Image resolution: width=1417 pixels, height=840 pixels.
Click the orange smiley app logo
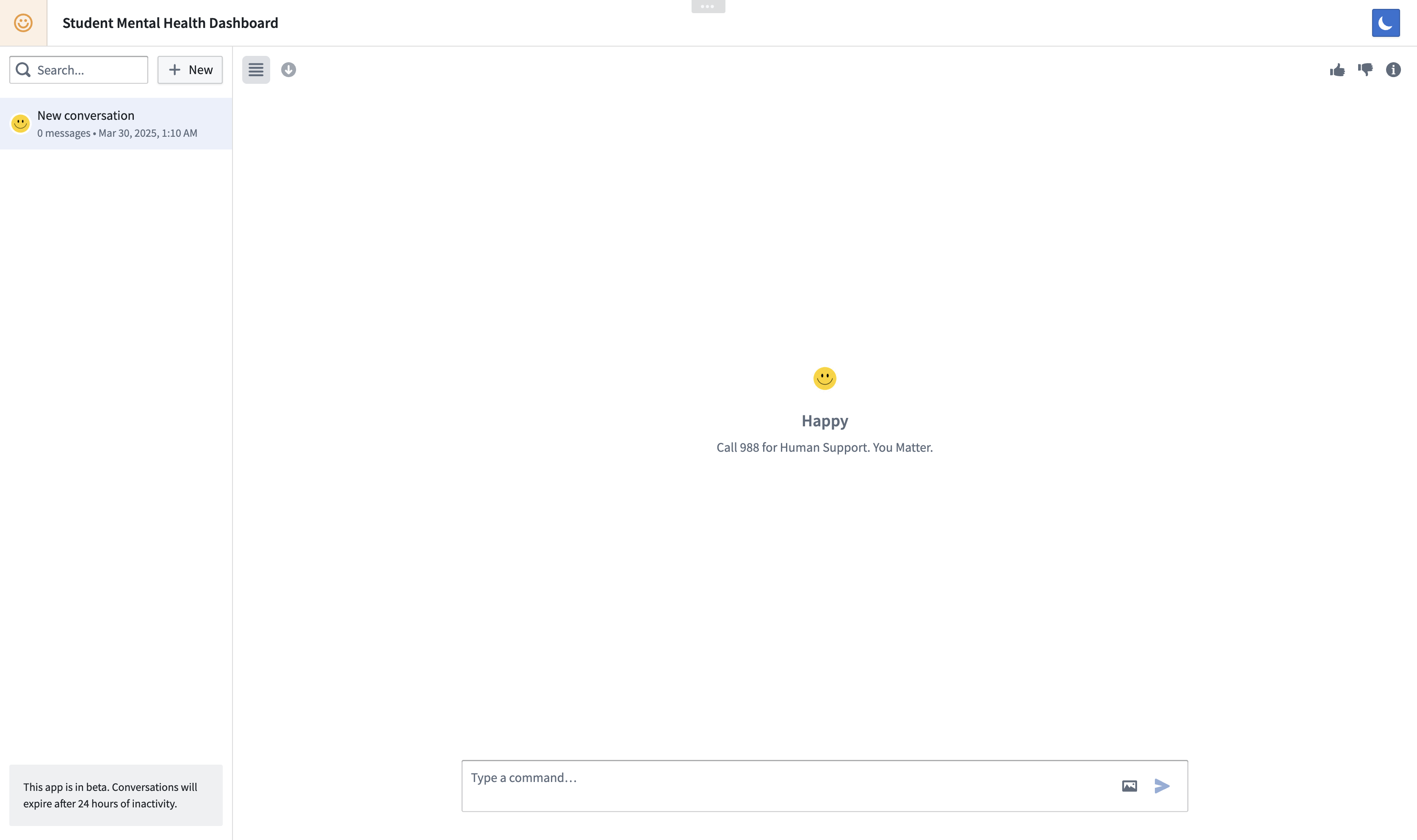[23, 22]
